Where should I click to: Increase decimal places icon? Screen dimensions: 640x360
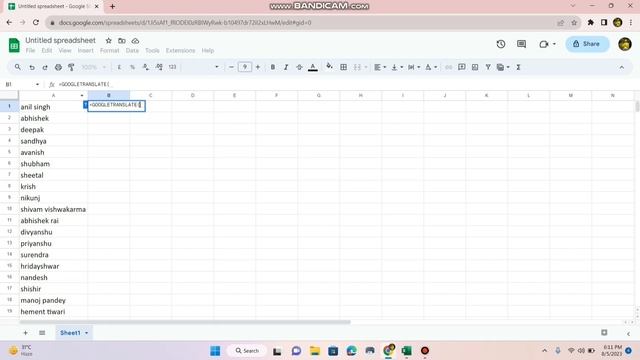click(159, 67)
